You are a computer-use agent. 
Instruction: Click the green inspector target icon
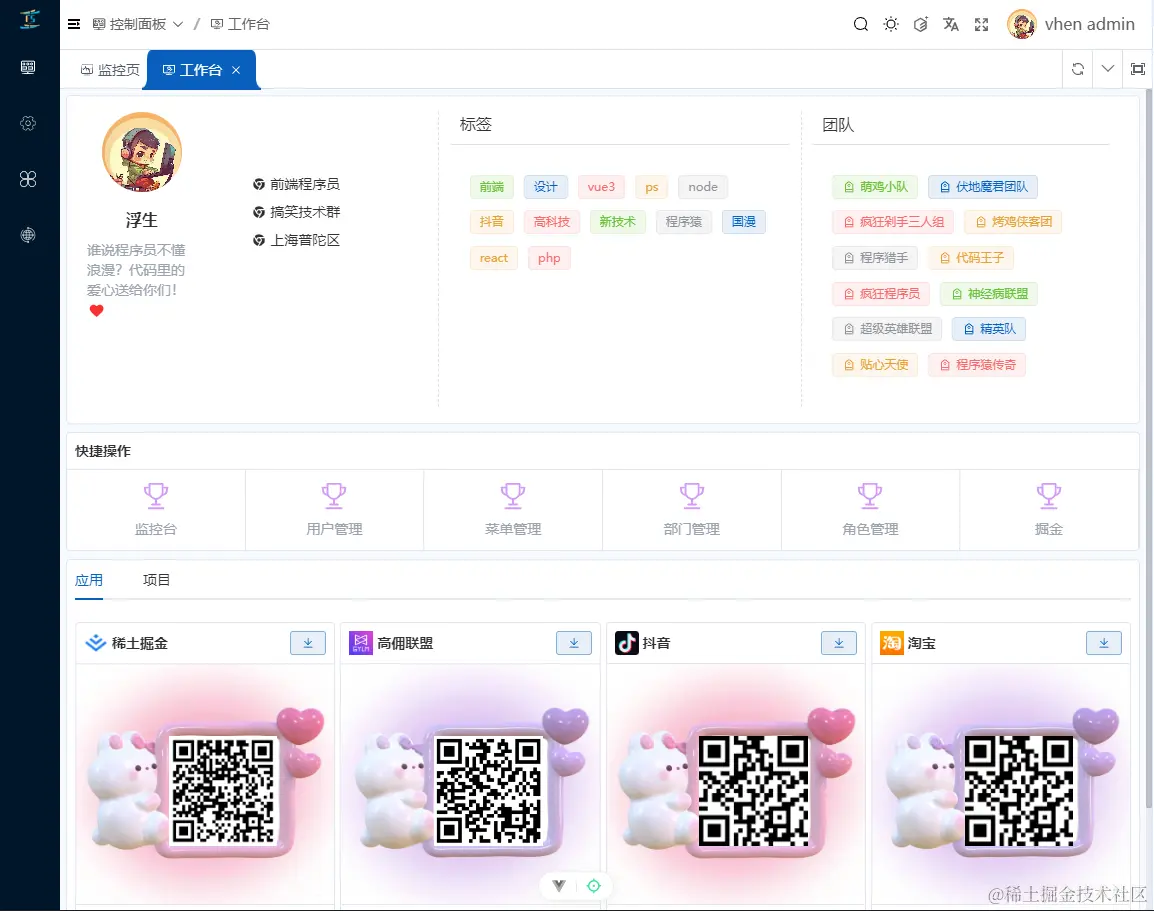(x=594, y=886)
